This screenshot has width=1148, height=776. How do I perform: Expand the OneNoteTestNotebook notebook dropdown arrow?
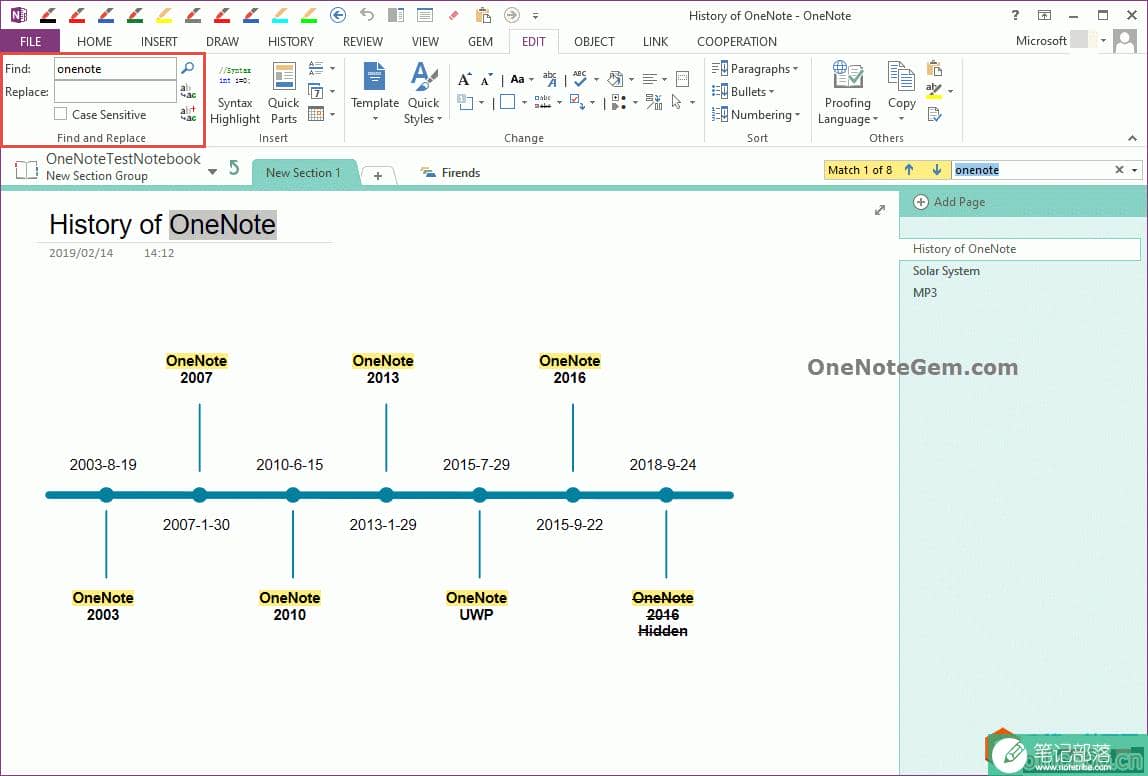[212, 172]
